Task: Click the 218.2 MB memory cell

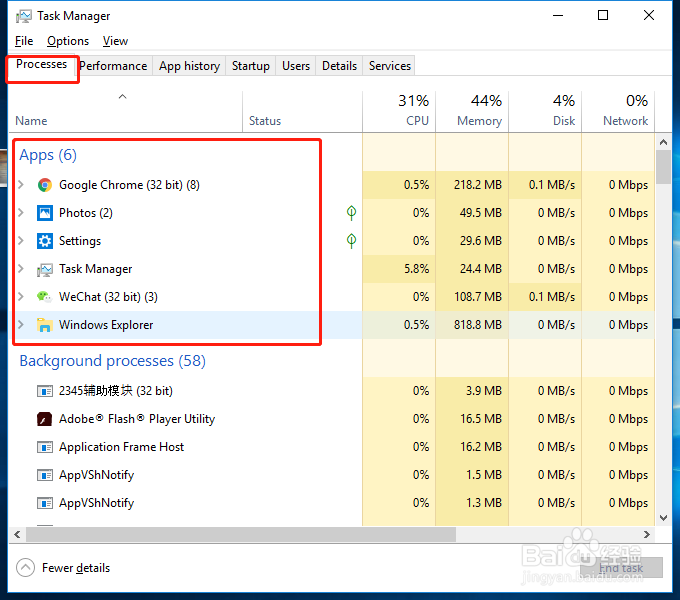Action: tap(472, 185)
